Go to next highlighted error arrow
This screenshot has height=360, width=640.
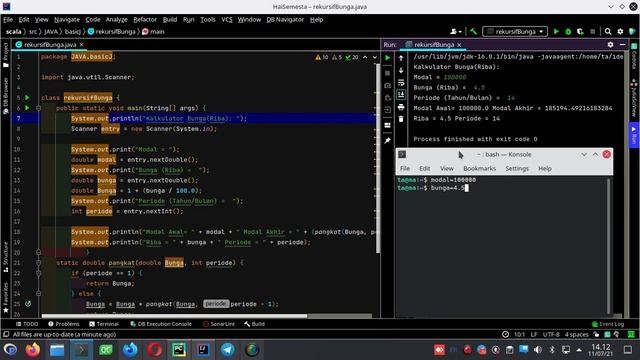[375, 57]
